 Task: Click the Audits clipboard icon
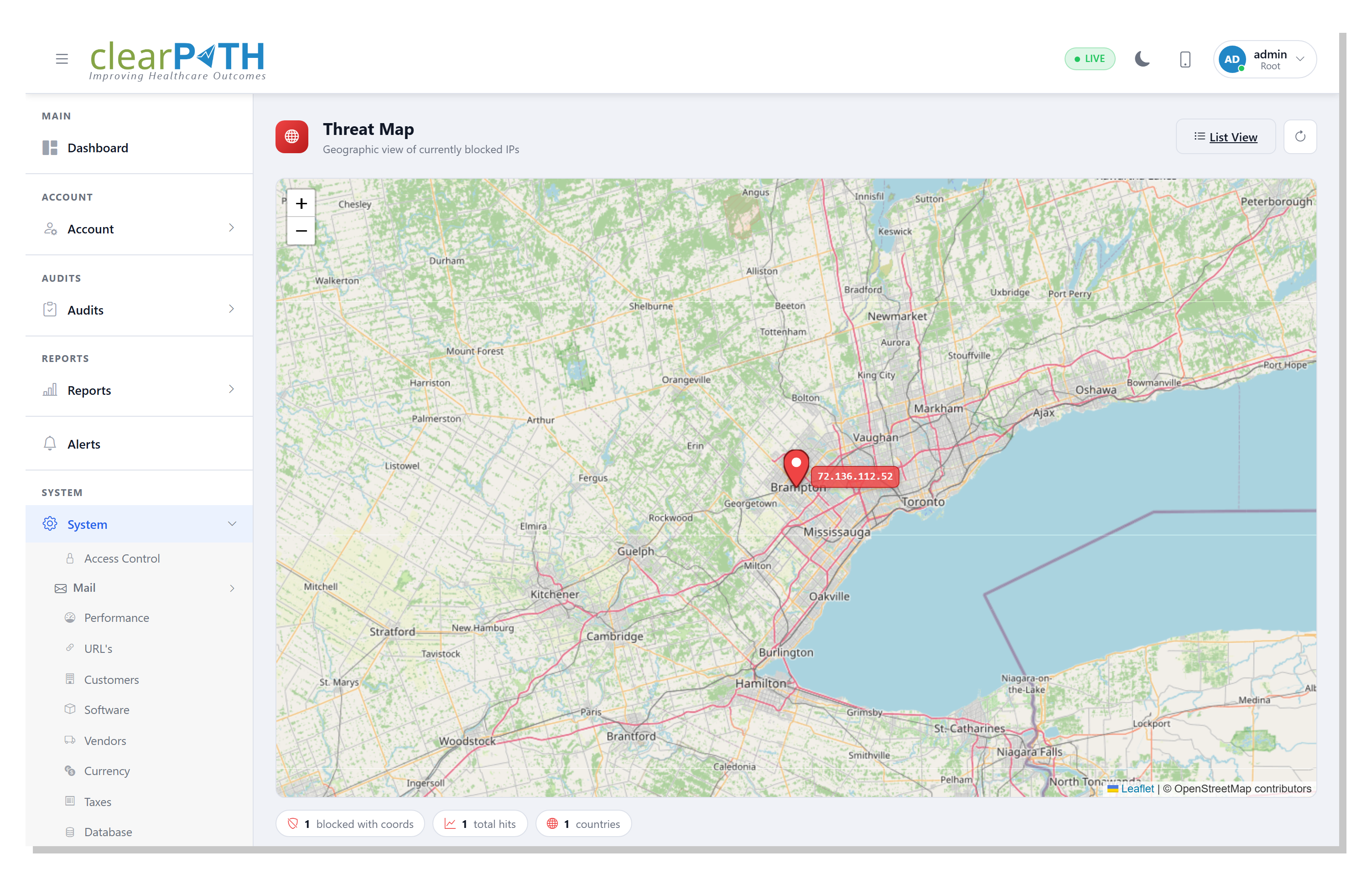pos(50,310)
